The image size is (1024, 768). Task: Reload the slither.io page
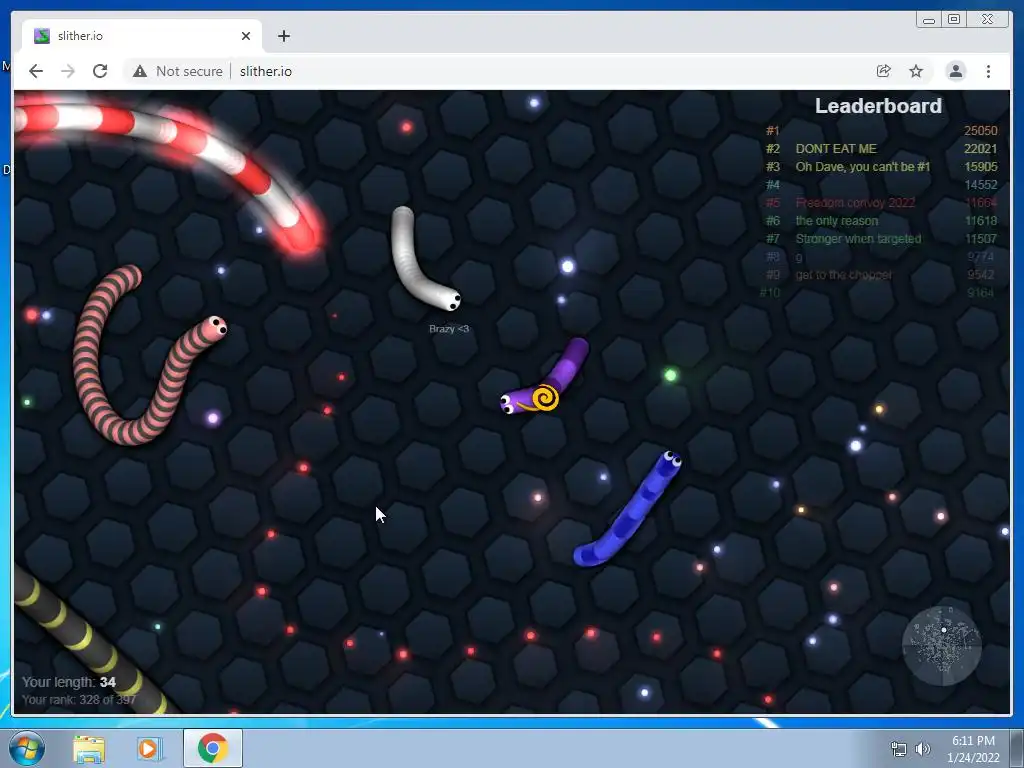100,71
